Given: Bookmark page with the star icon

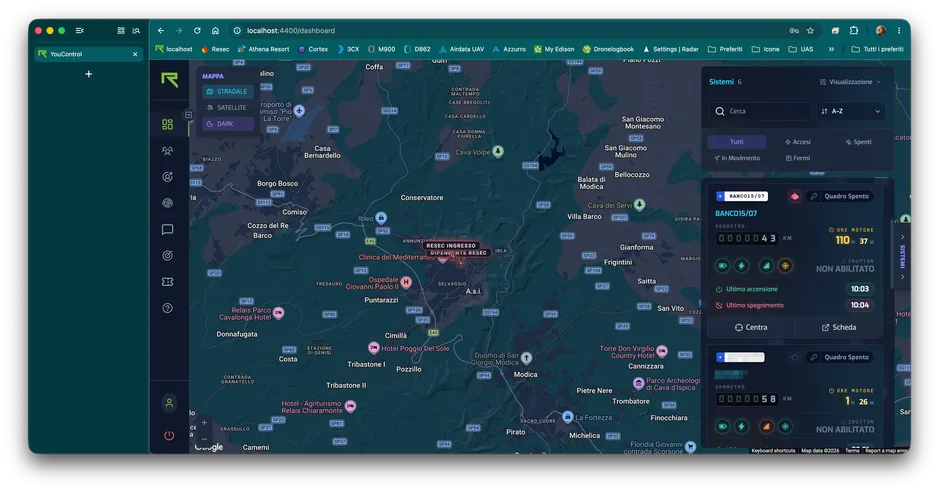Looking at the screenshot, I should (x=810, y=31).
